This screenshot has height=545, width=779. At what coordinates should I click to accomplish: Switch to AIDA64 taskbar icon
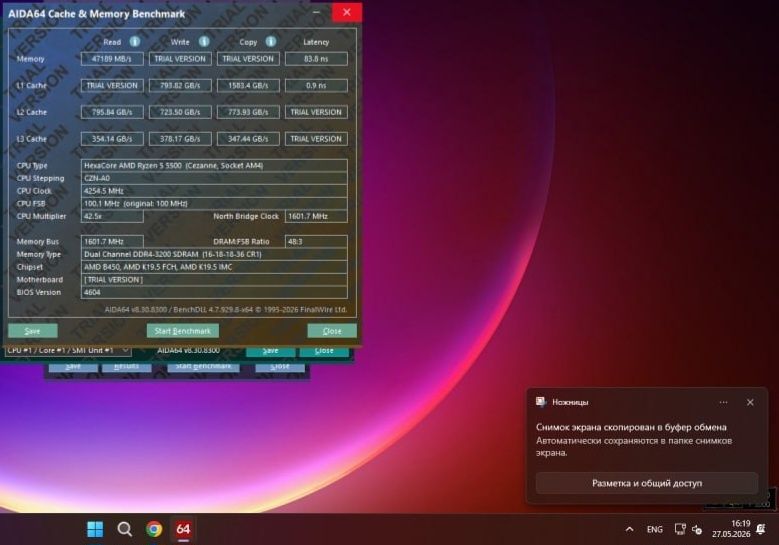point(183,529)
